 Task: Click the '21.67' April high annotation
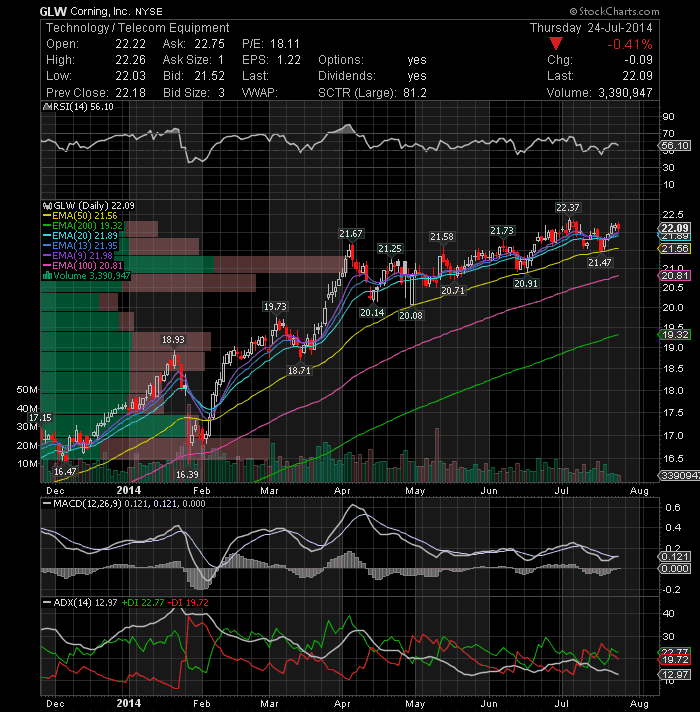[x=350, y=233]
